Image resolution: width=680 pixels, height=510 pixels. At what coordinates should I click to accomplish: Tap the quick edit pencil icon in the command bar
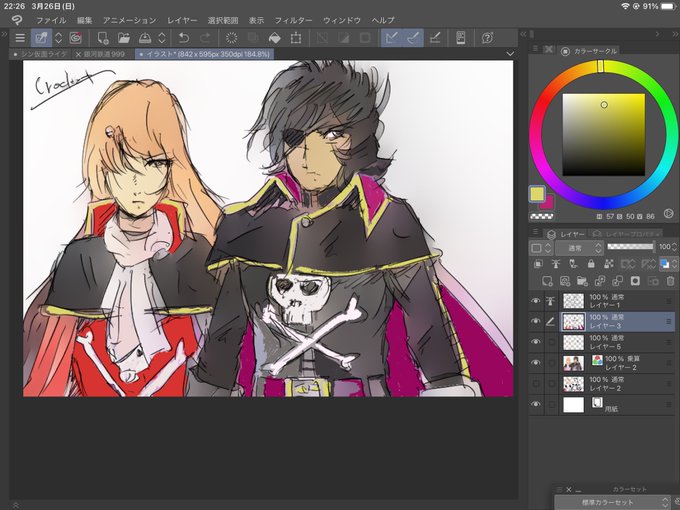pos(41,38)
